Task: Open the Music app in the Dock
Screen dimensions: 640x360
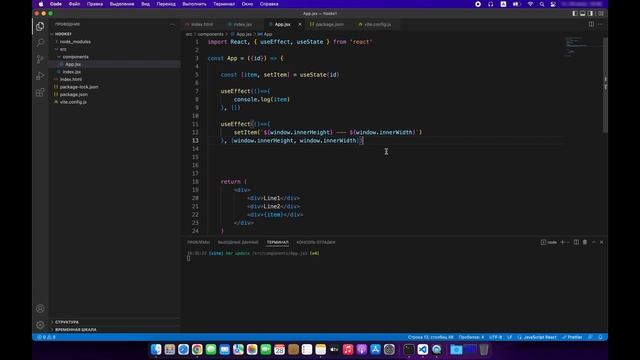Action: coord(348,349)
